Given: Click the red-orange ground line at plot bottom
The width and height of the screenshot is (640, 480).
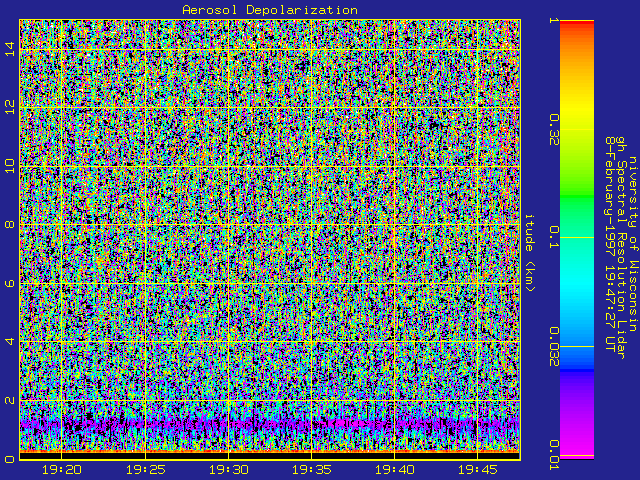Looking at the screenshot, I should [x=269, y=452].
